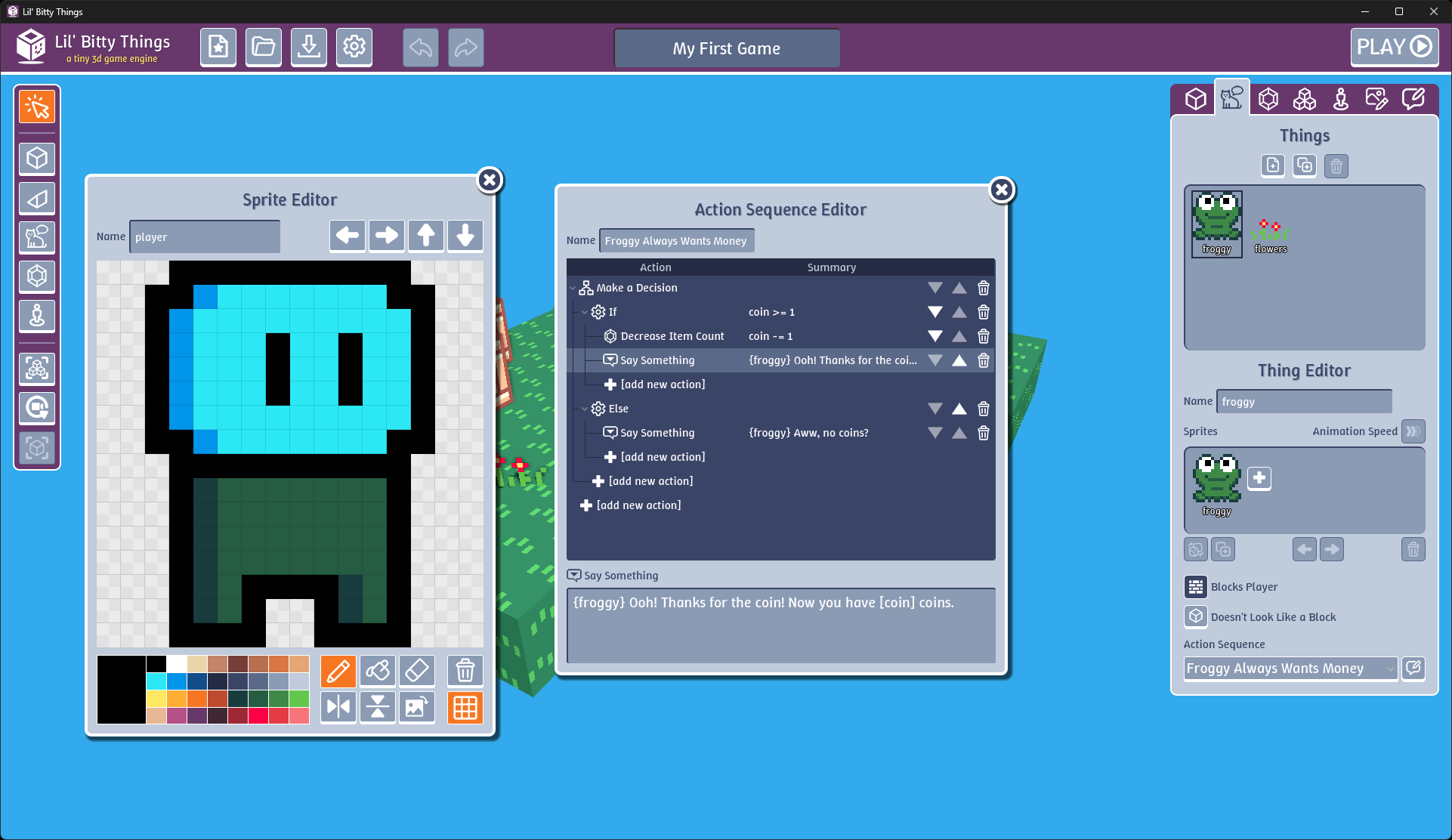This screenshot has height=840, width=1452.
Task: Select the pencil draw tool
Action: click(338, 671)
